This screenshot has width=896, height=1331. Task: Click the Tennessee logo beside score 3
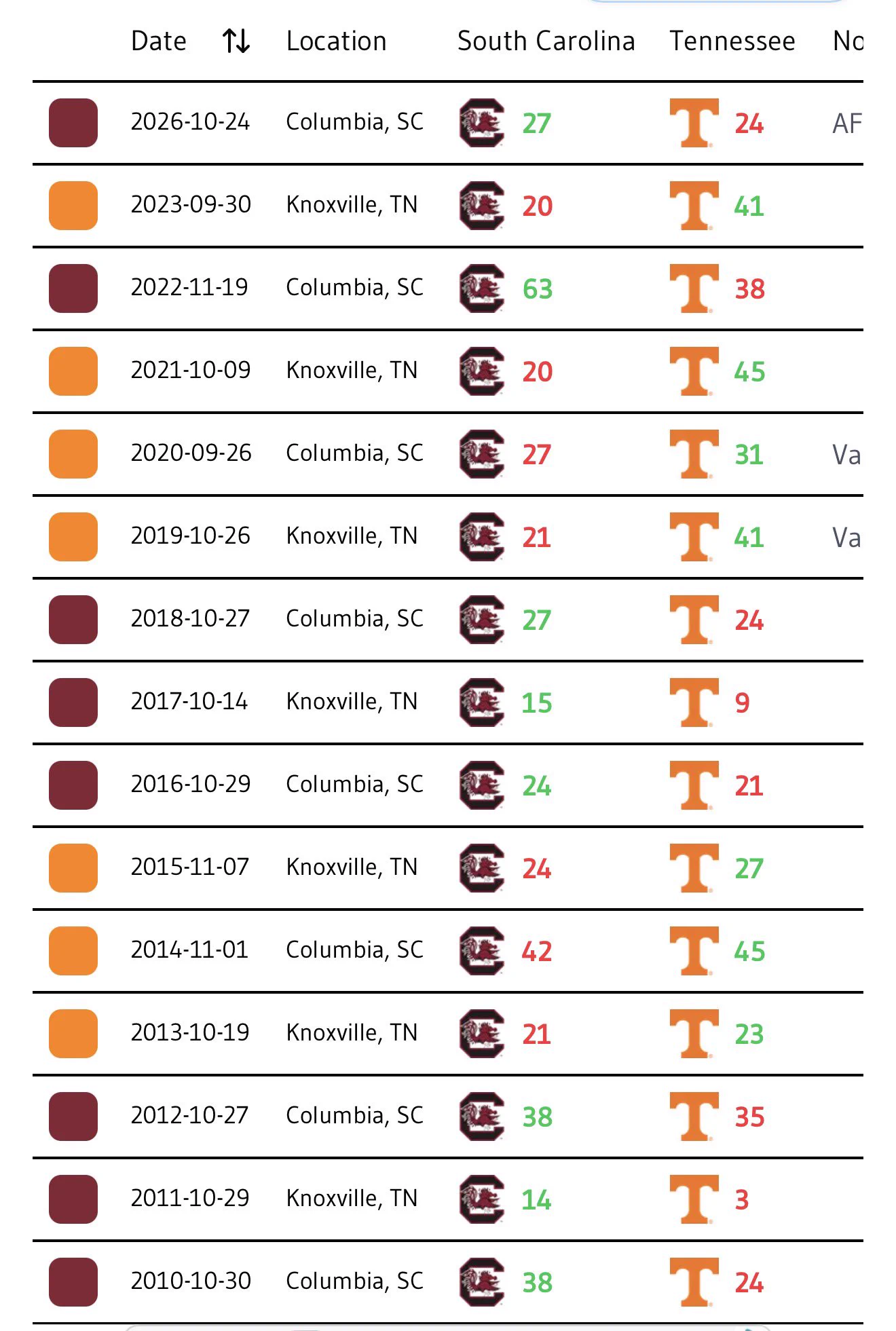(x=694, y=1199)
